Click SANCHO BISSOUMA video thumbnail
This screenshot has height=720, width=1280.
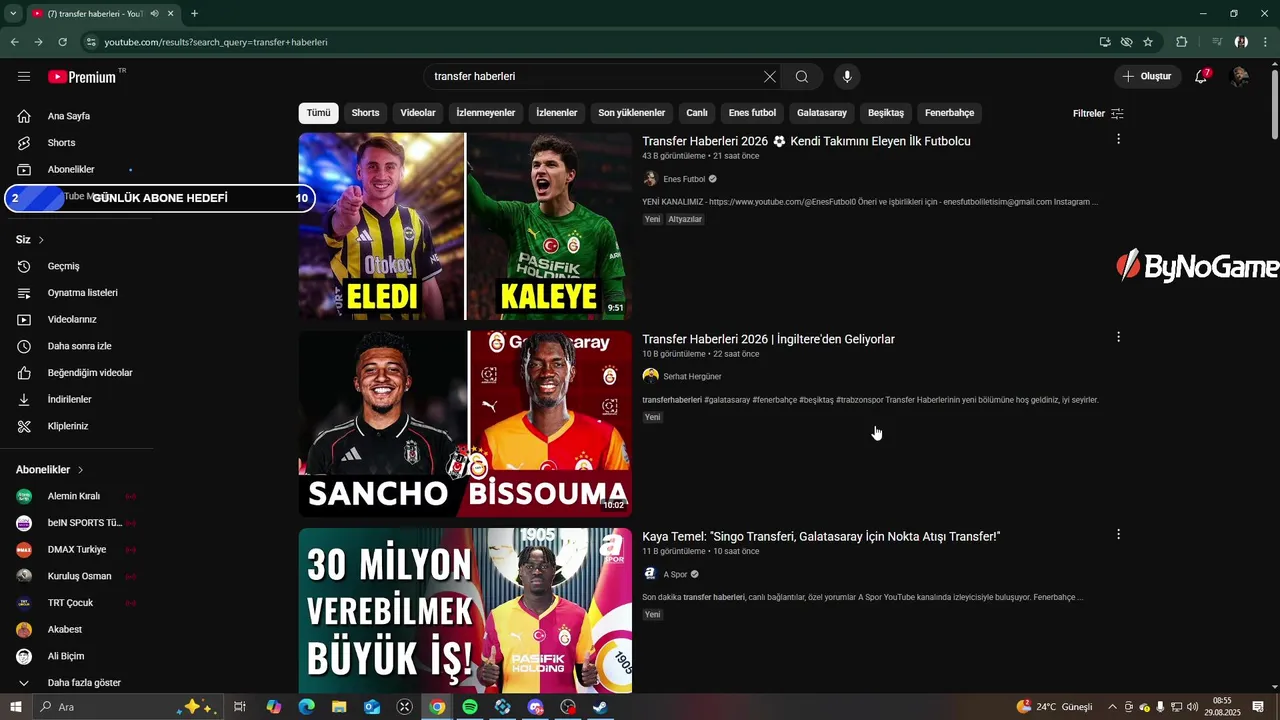point(465,424)
